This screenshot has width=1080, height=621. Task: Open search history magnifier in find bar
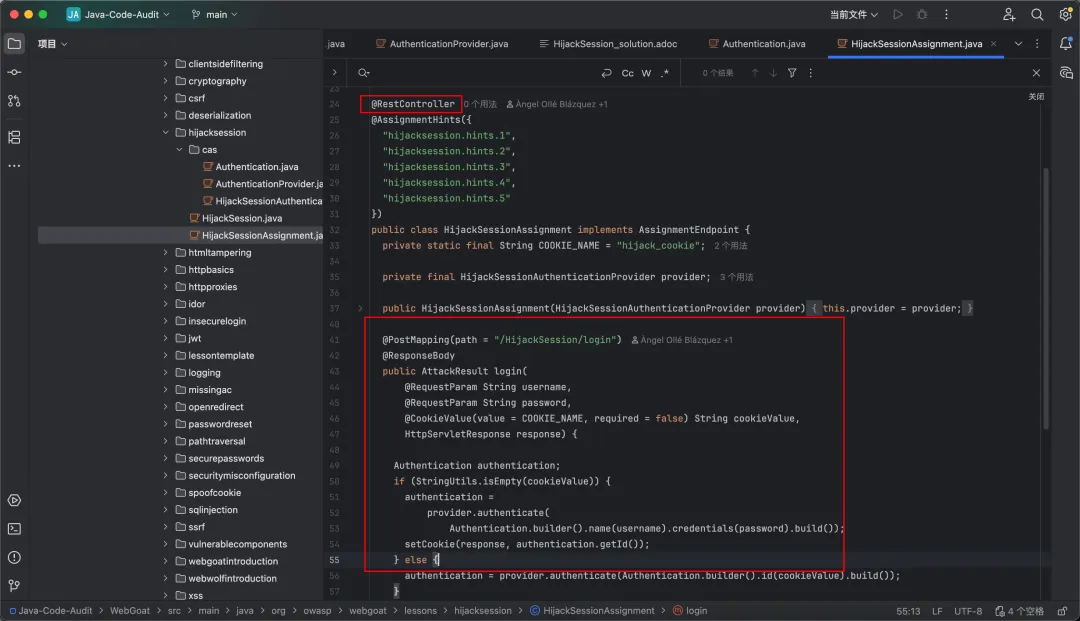coord(364,73)
